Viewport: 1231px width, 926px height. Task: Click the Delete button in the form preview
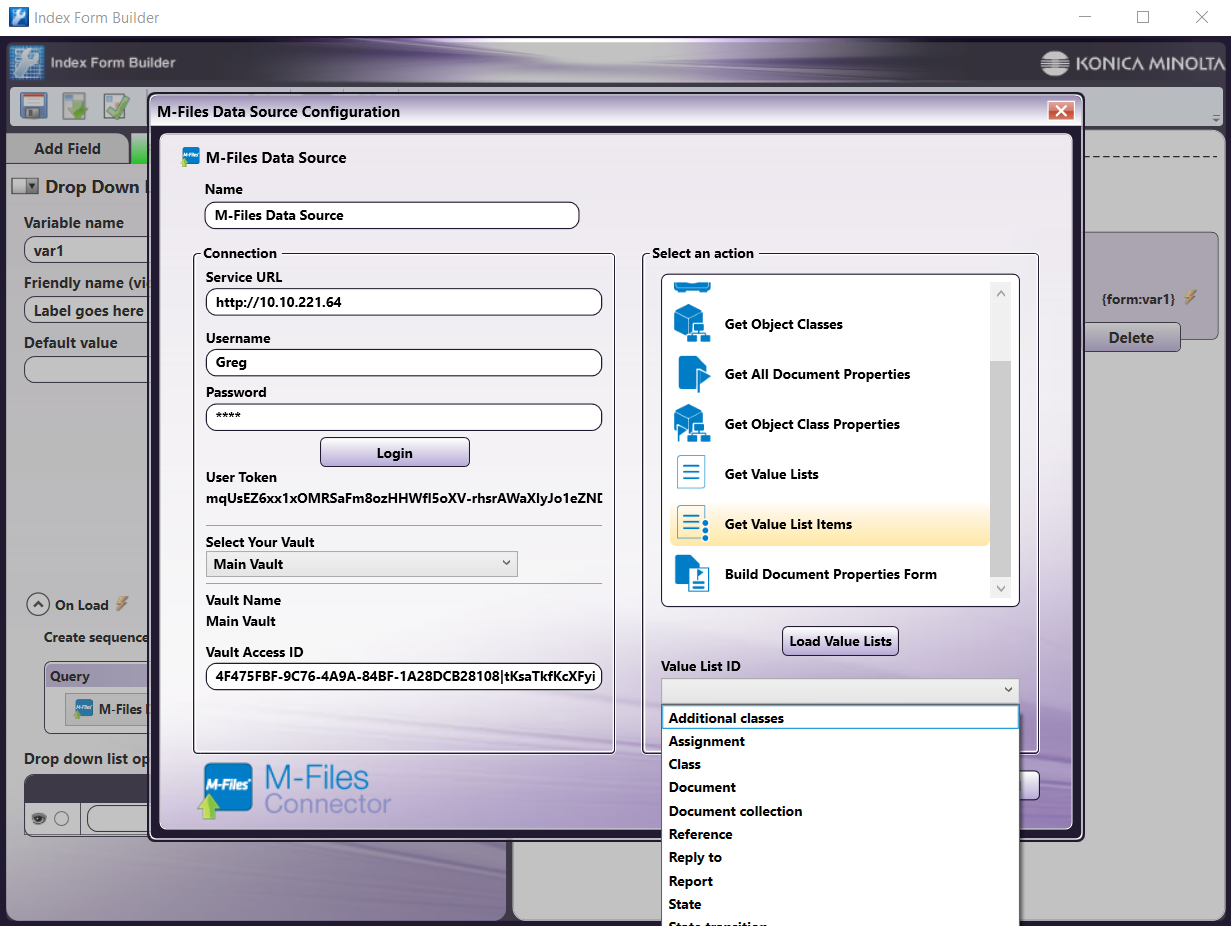coord(1131,337)
